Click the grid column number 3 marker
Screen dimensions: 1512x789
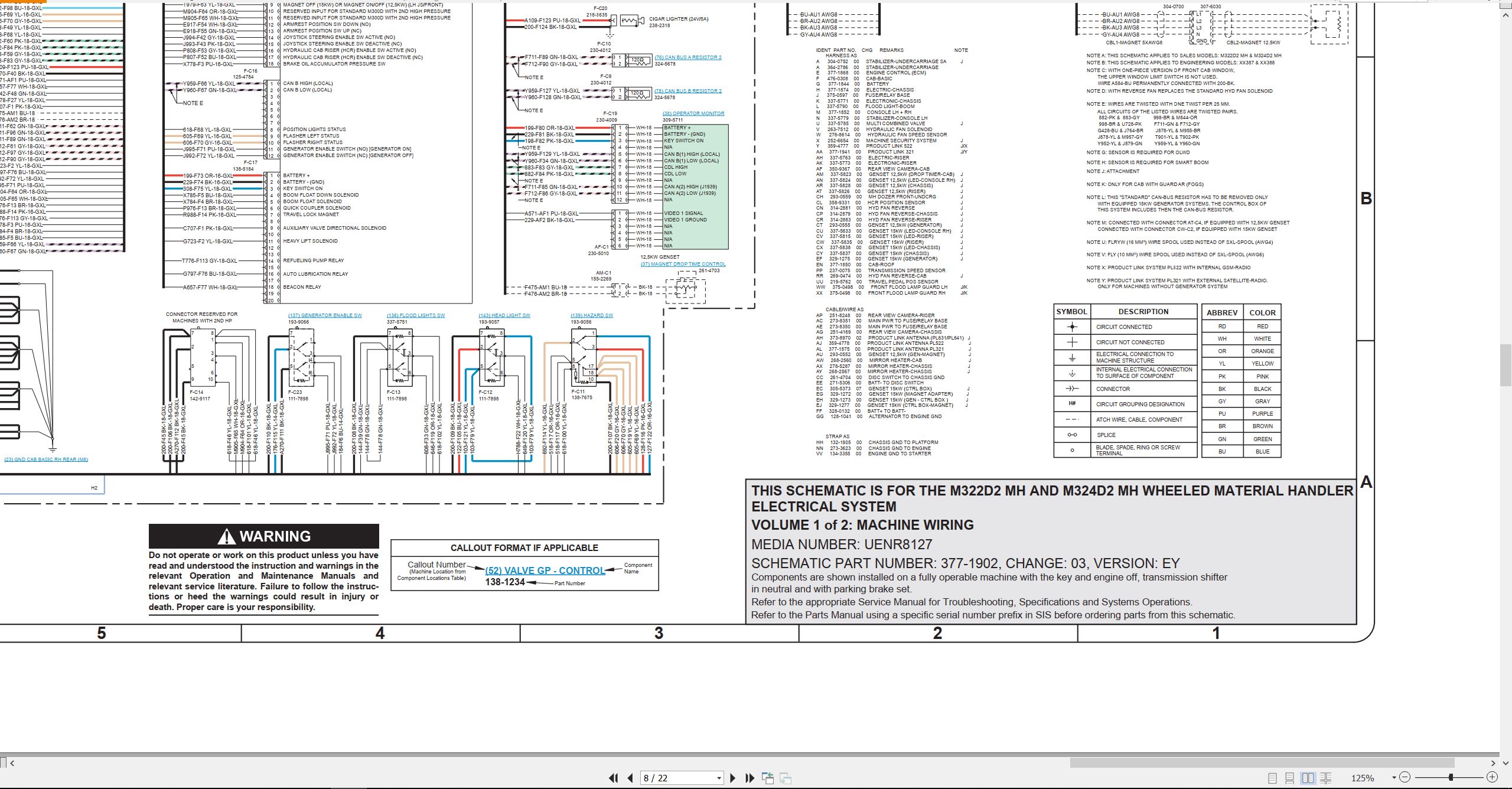click(x=659, y=633)
